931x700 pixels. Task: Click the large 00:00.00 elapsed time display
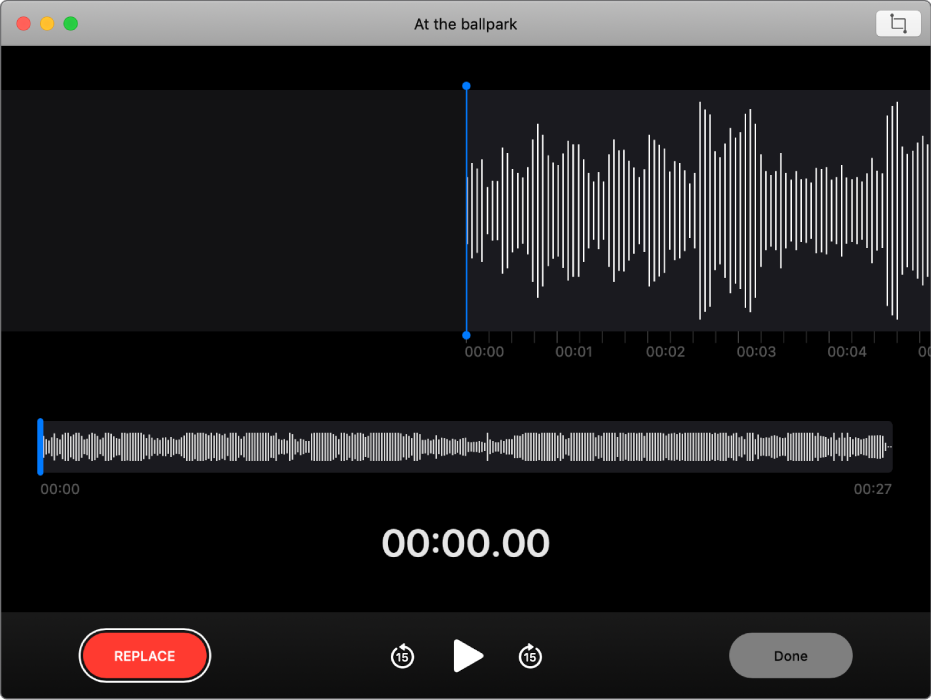pyautogui.click(x=466, y=543)
